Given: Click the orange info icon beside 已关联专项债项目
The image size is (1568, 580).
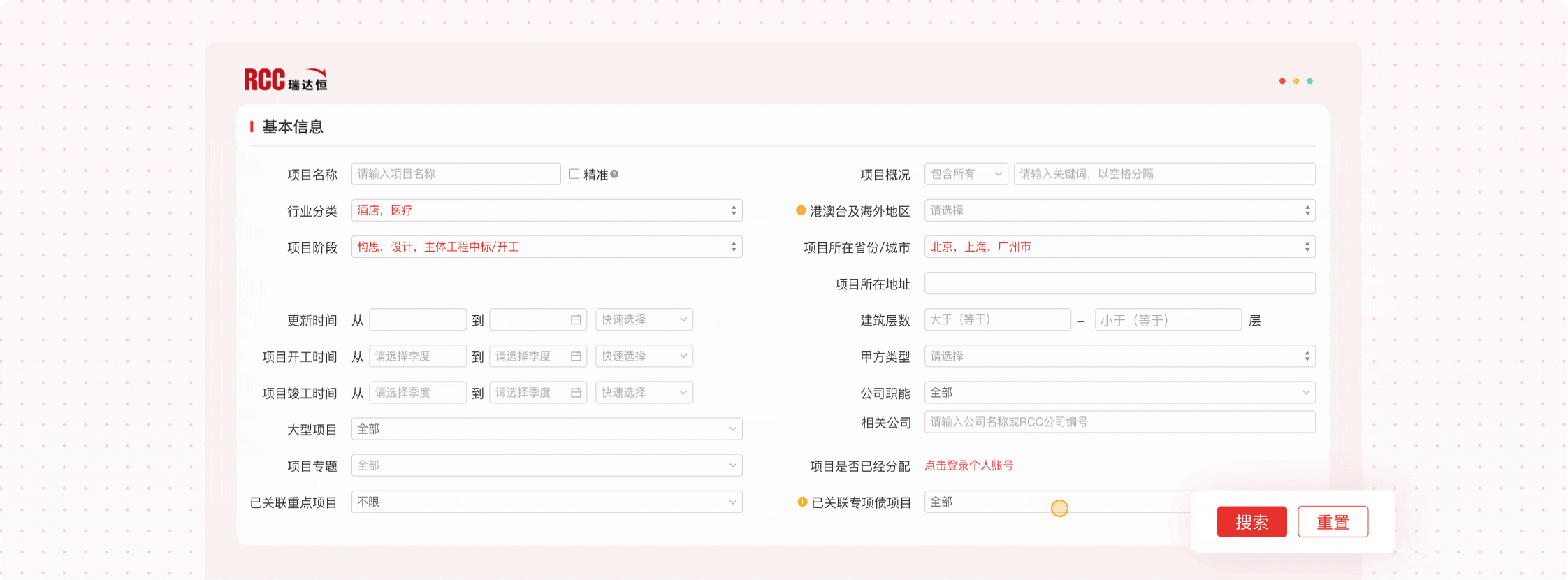Looking at the screenshot, I should (x=802, y=502).
